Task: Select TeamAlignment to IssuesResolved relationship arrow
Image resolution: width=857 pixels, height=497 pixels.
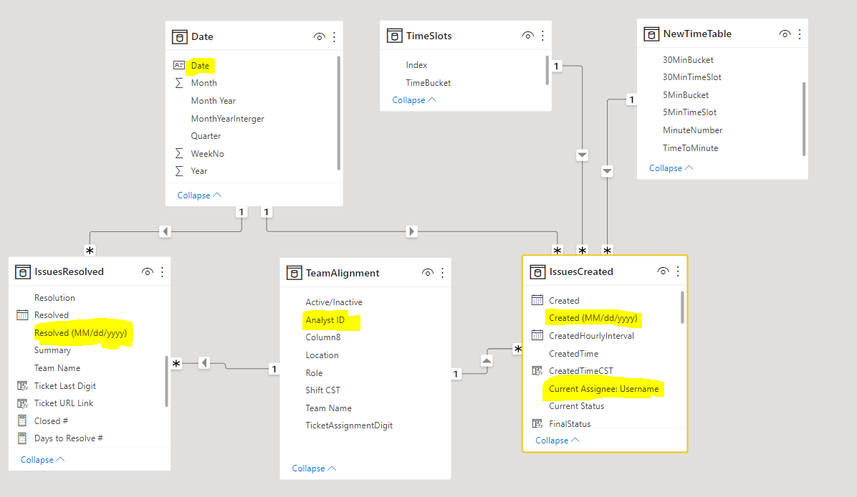Action: (204, 363)
